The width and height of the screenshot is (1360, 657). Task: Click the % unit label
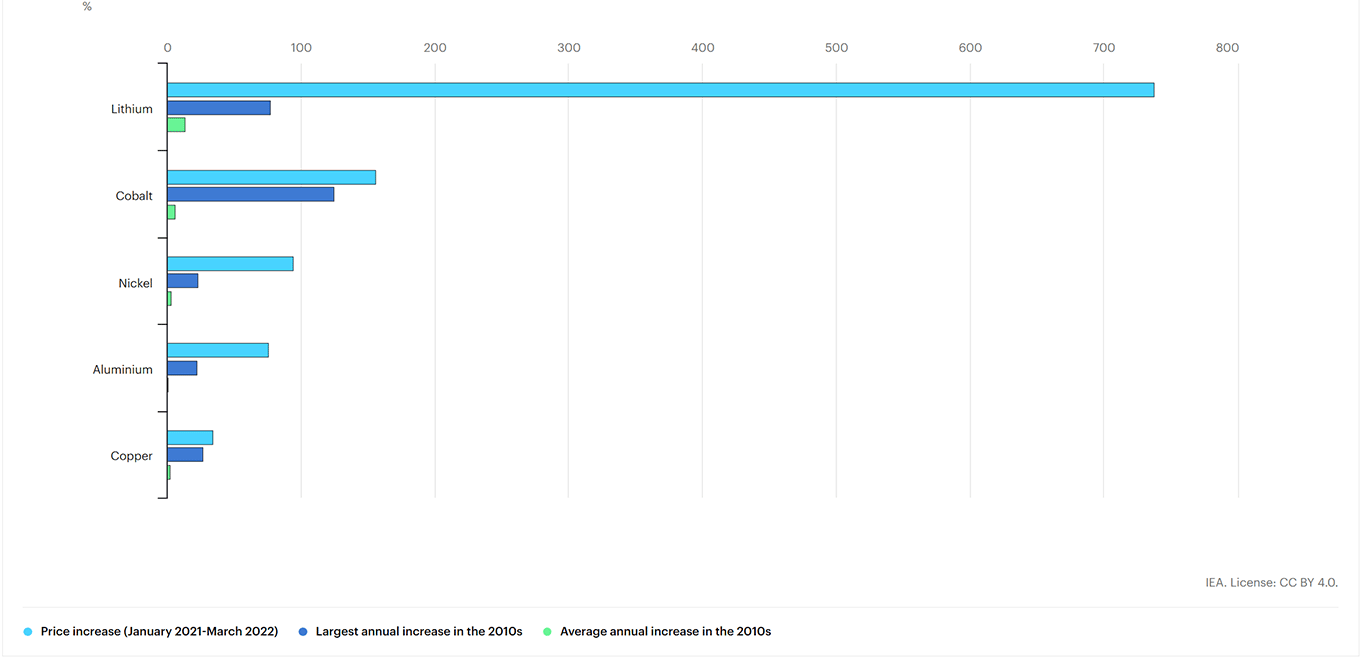(87, 7)
